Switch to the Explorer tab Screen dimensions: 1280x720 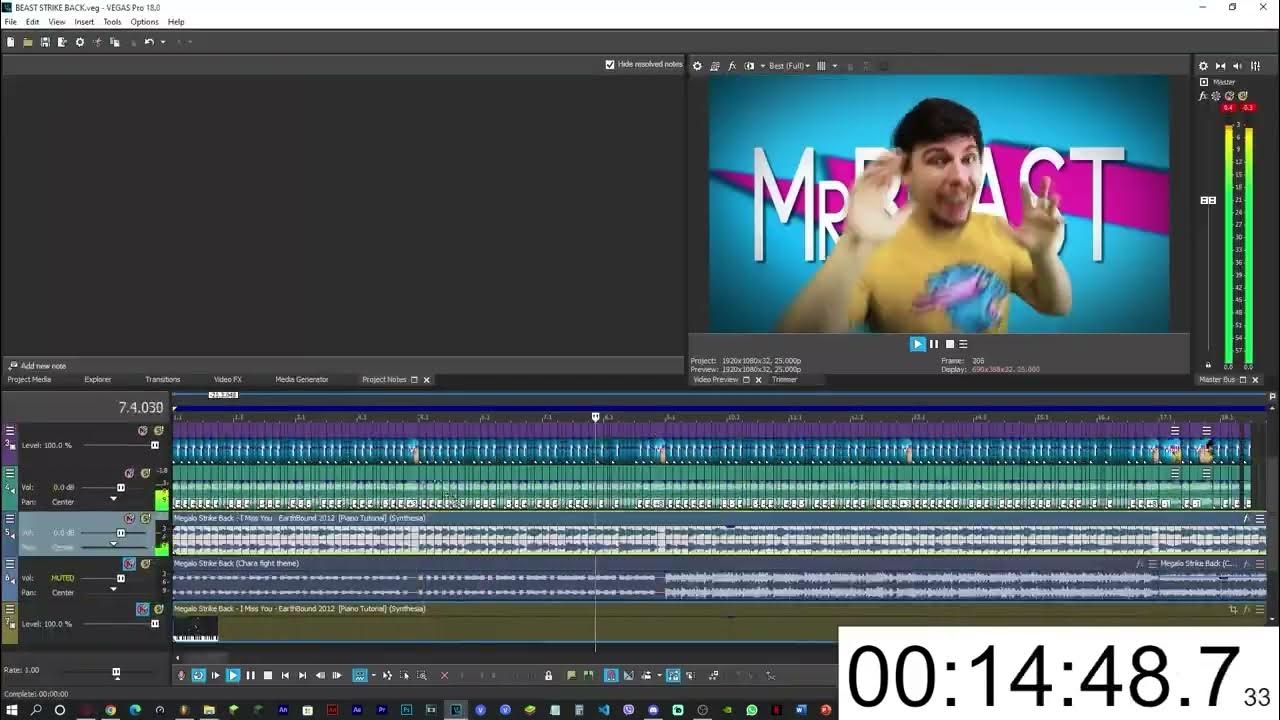[97, 380]
